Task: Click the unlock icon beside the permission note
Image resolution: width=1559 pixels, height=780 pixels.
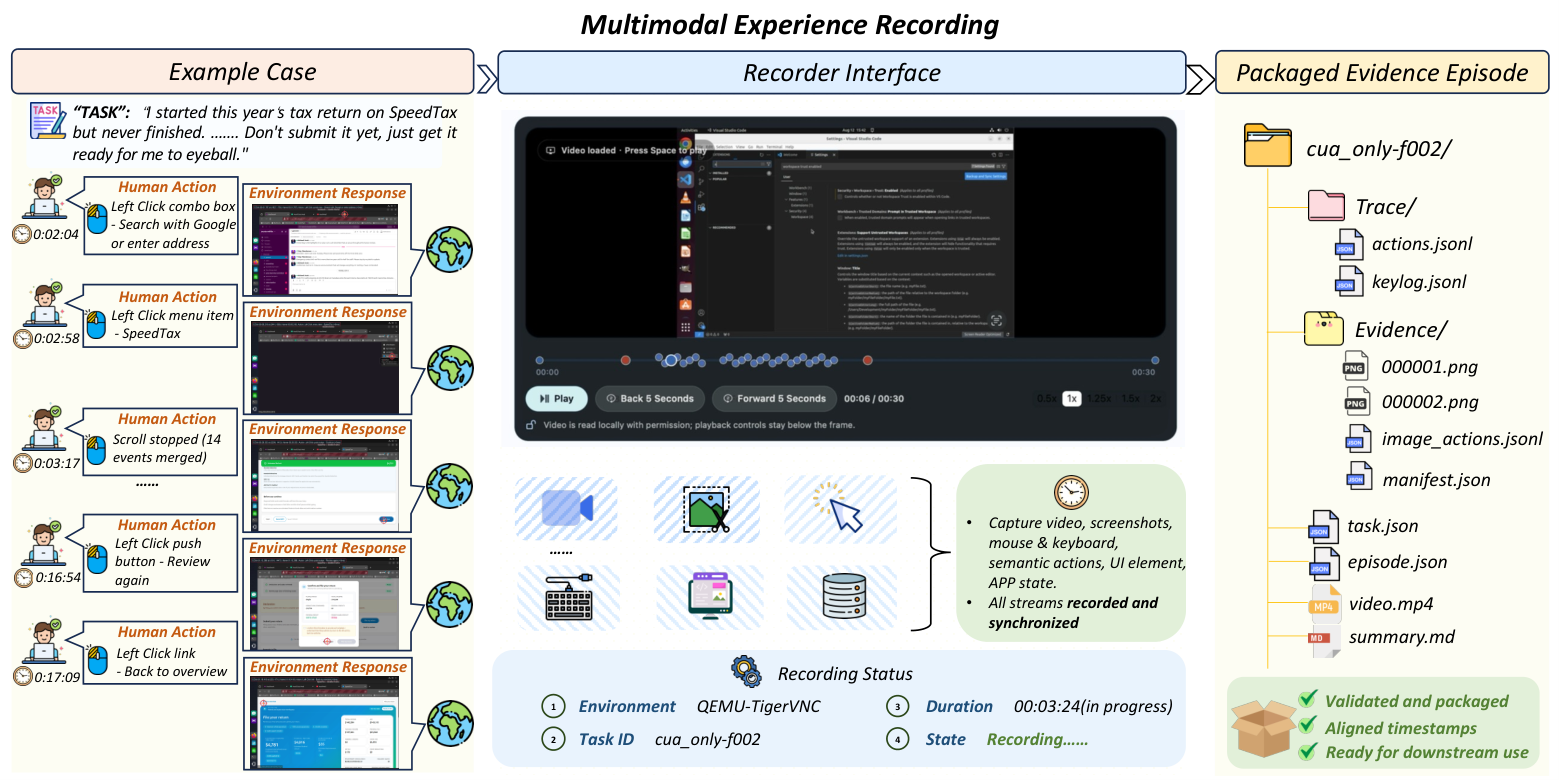Action: [x=531, y=425]
